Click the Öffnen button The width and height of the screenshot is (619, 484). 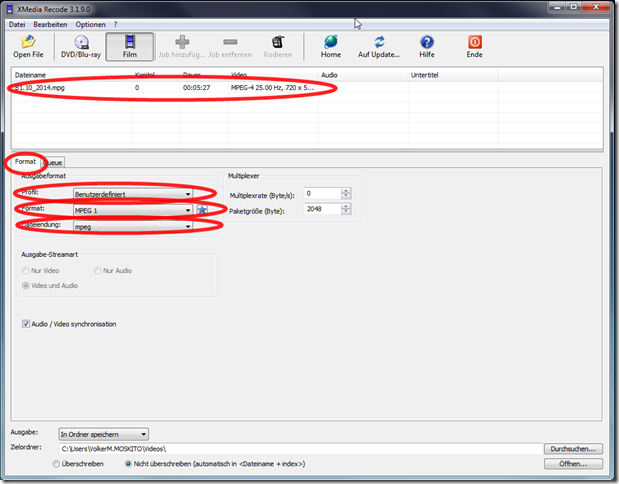574,464
